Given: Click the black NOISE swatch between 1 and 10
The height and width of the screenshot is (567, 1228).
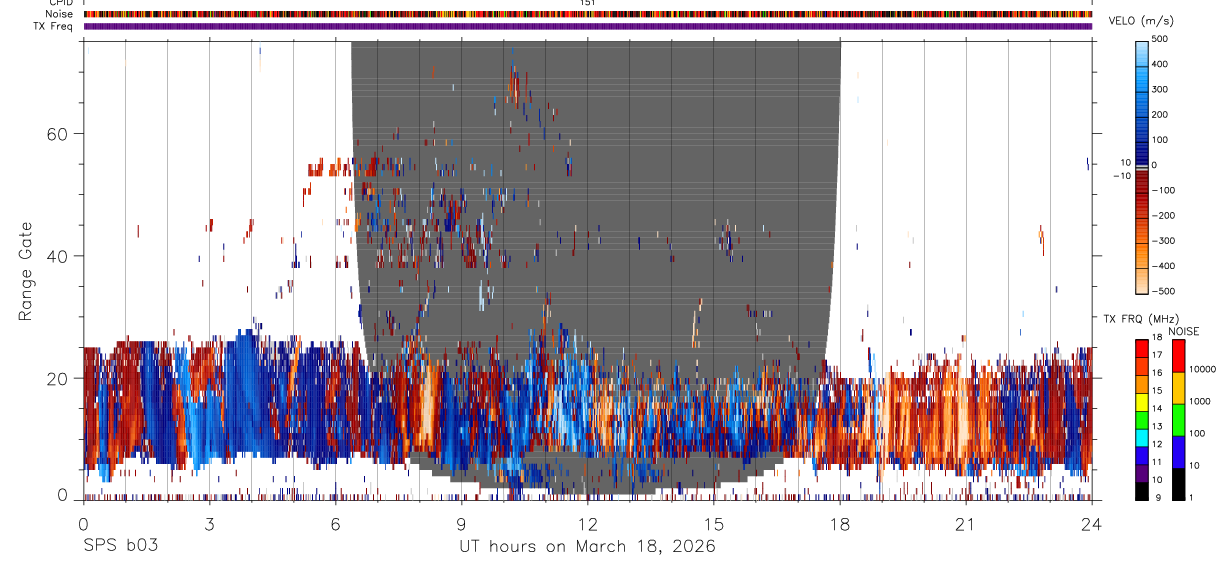Looking at the screenshot, I should 1178,483.
